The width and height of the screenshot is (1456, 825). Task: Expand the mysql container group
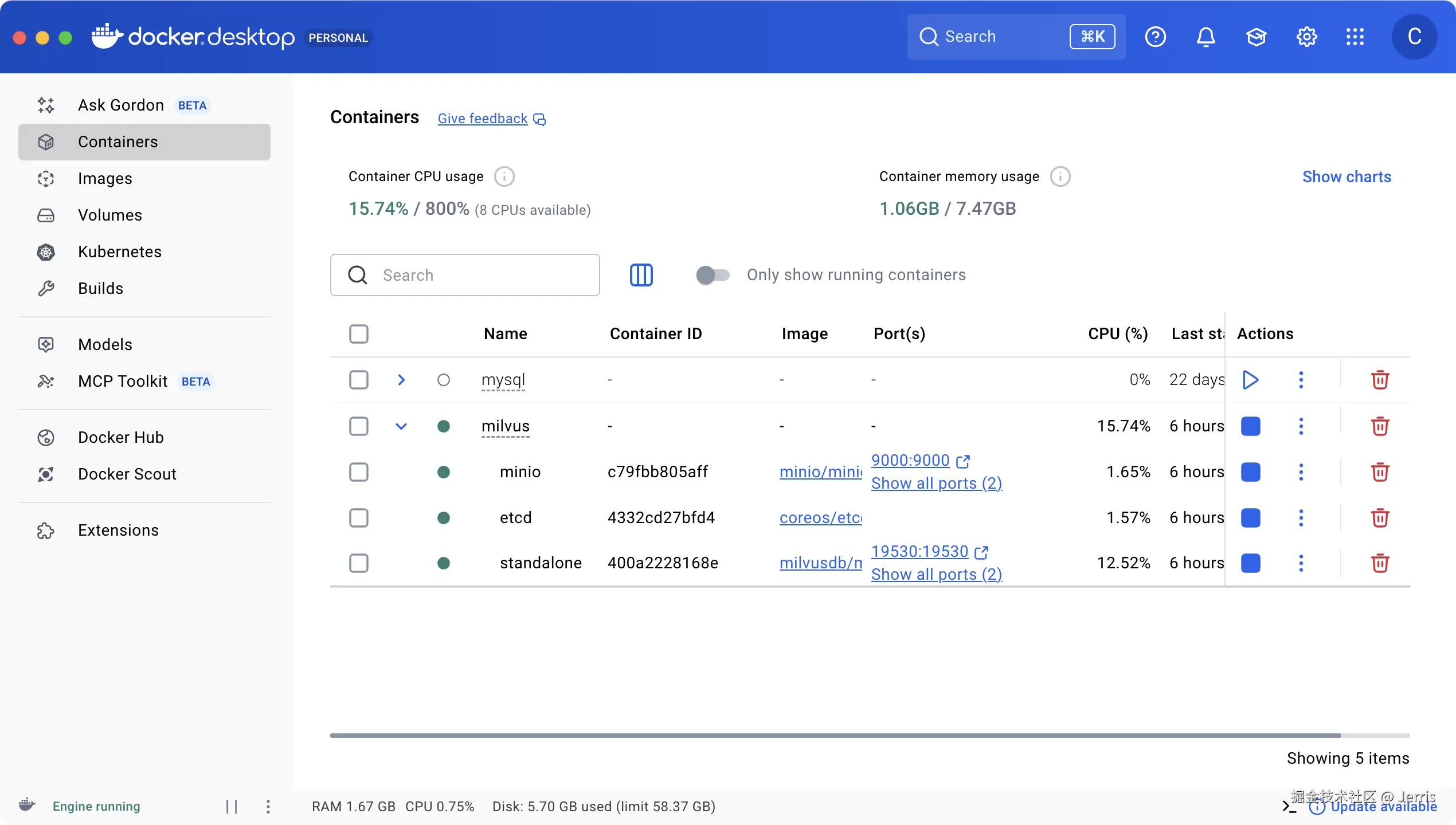pos(401,380)
